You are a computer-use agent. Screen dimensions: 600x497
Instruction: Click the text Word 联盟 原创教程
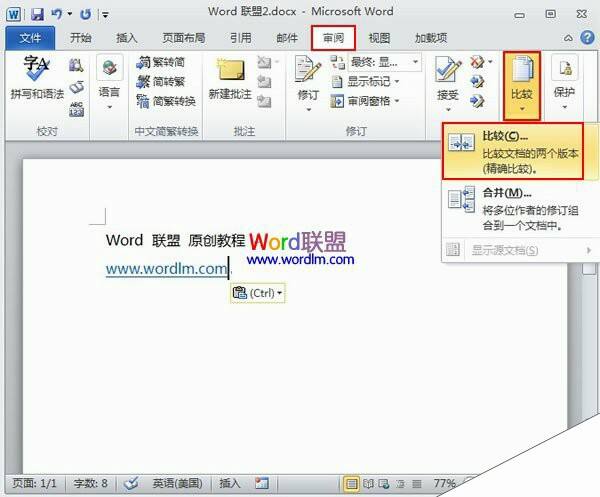click(x=175, y=240)
